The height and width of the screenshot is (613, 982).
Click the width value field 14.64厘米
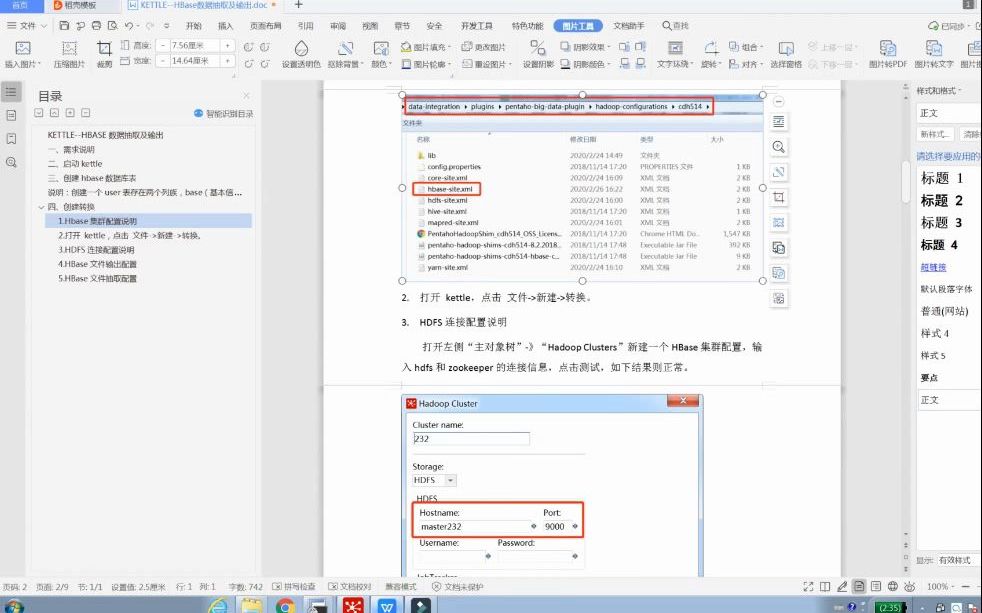click(195, 61)
